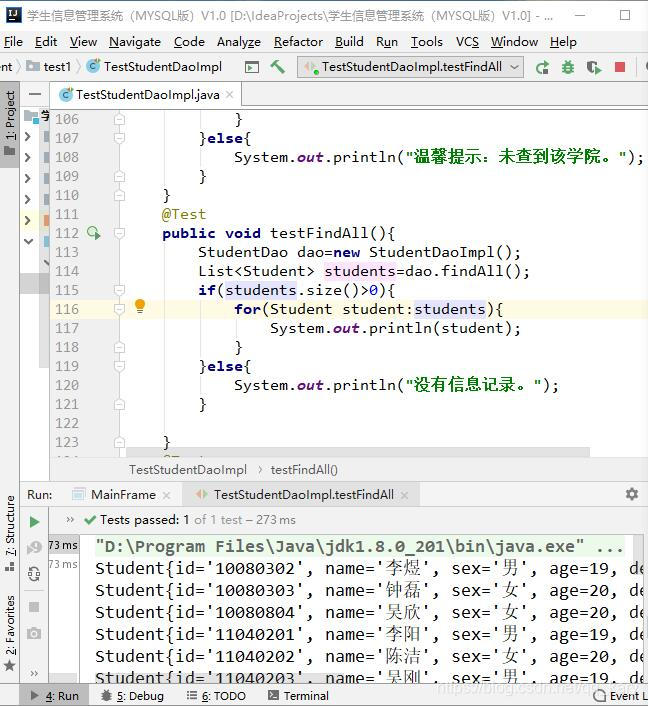Toggle fold marker at line 123

(119, 442)
